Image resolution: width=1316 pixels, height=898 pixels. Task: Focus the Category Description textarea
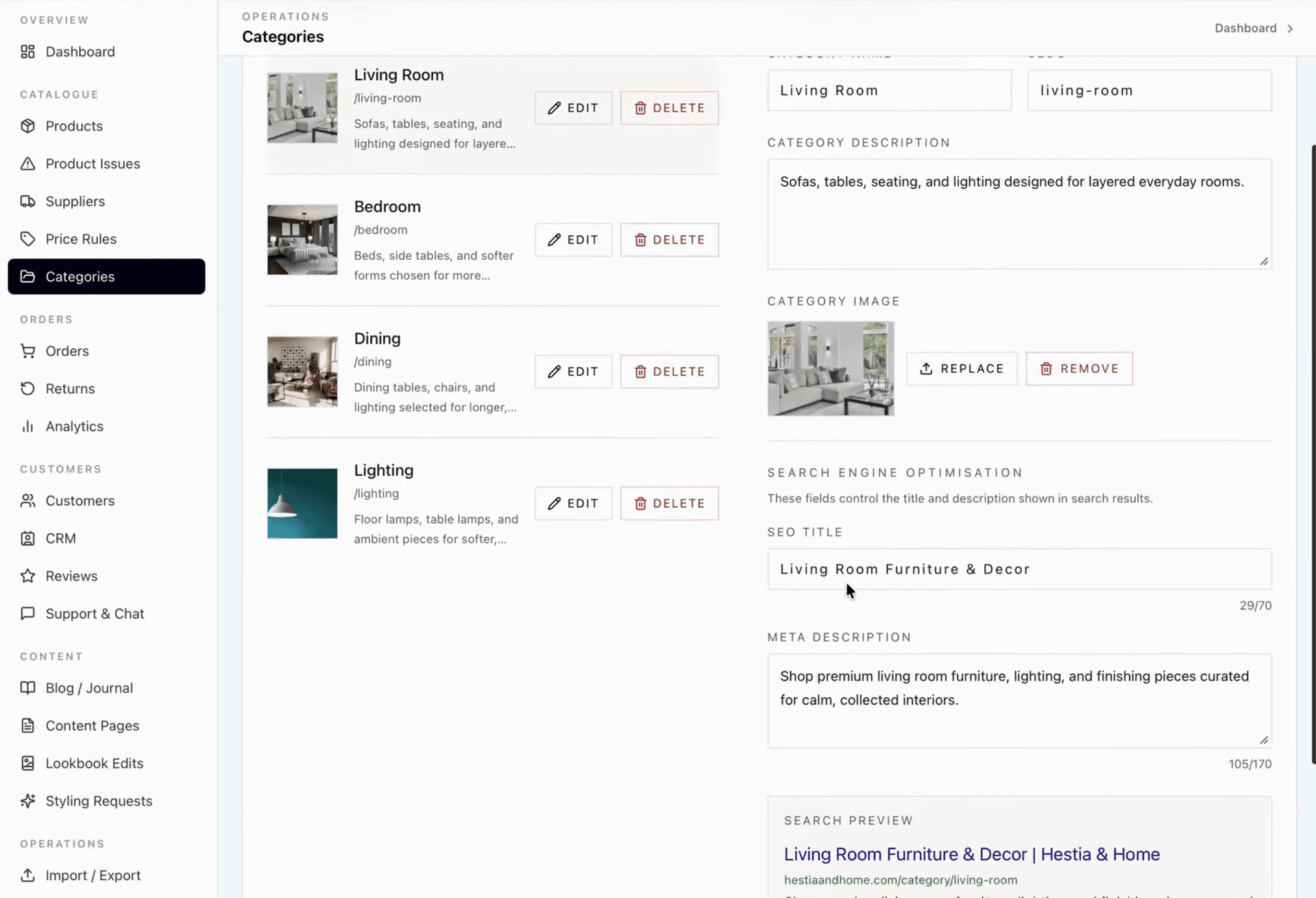(x=1019, y=214)
